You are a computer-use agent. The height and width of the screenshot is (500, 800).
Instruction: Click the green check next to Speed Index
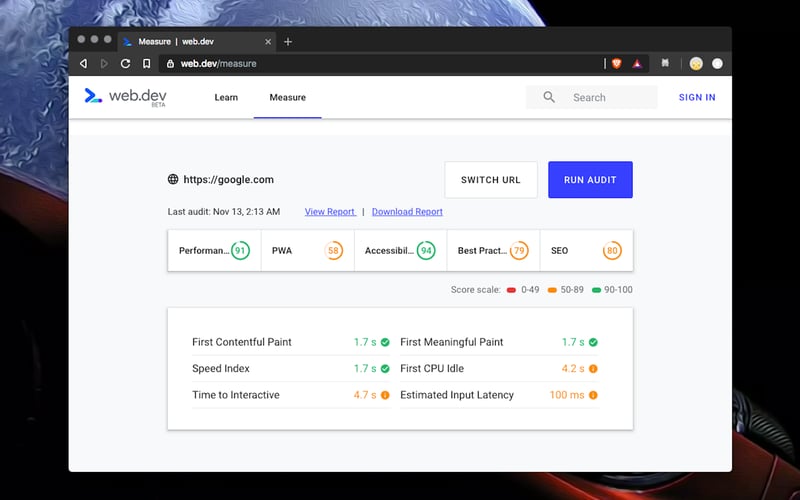click(385, 368)
